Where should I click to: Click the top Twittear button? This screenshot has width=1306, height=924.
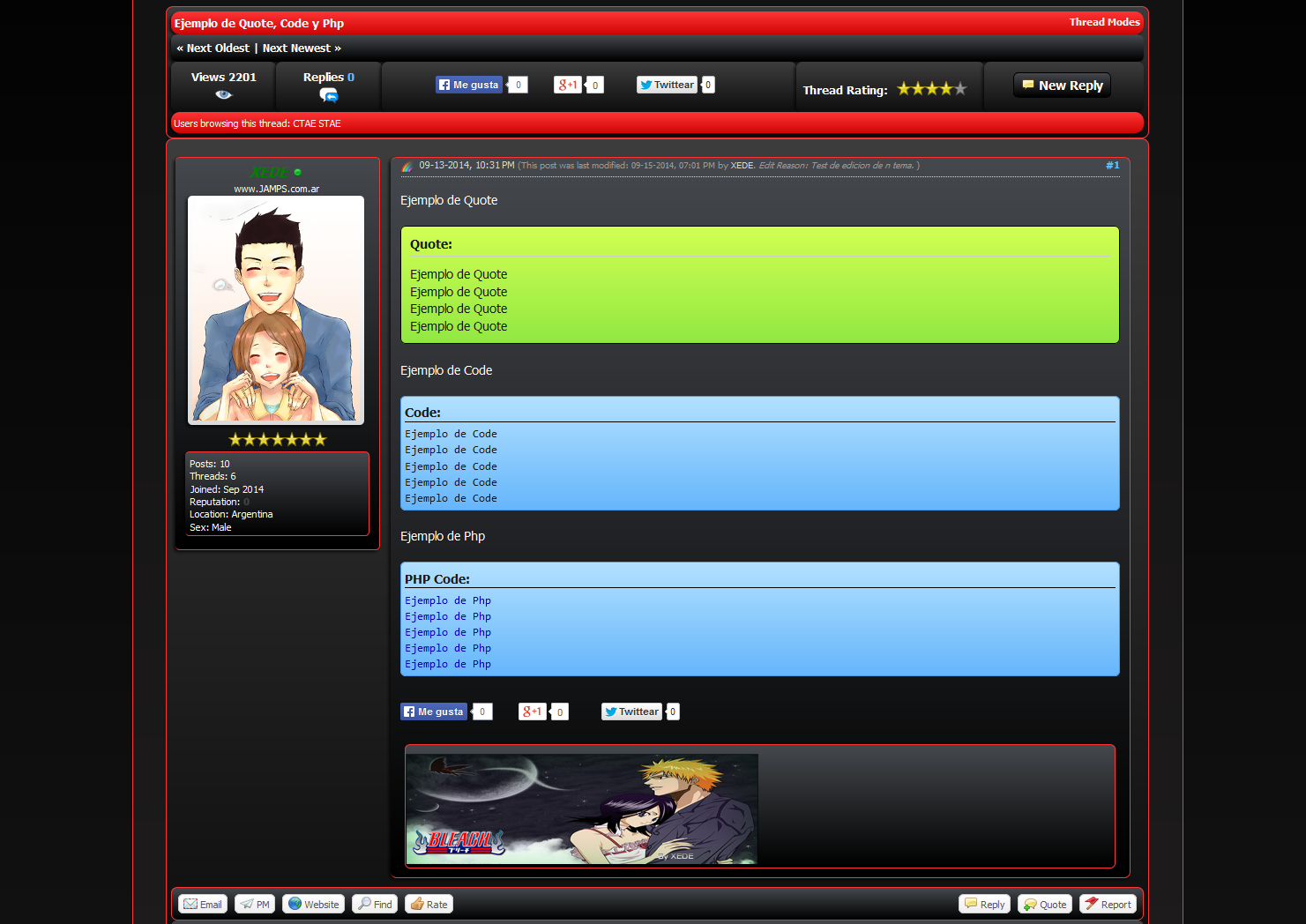coord(667,85)
